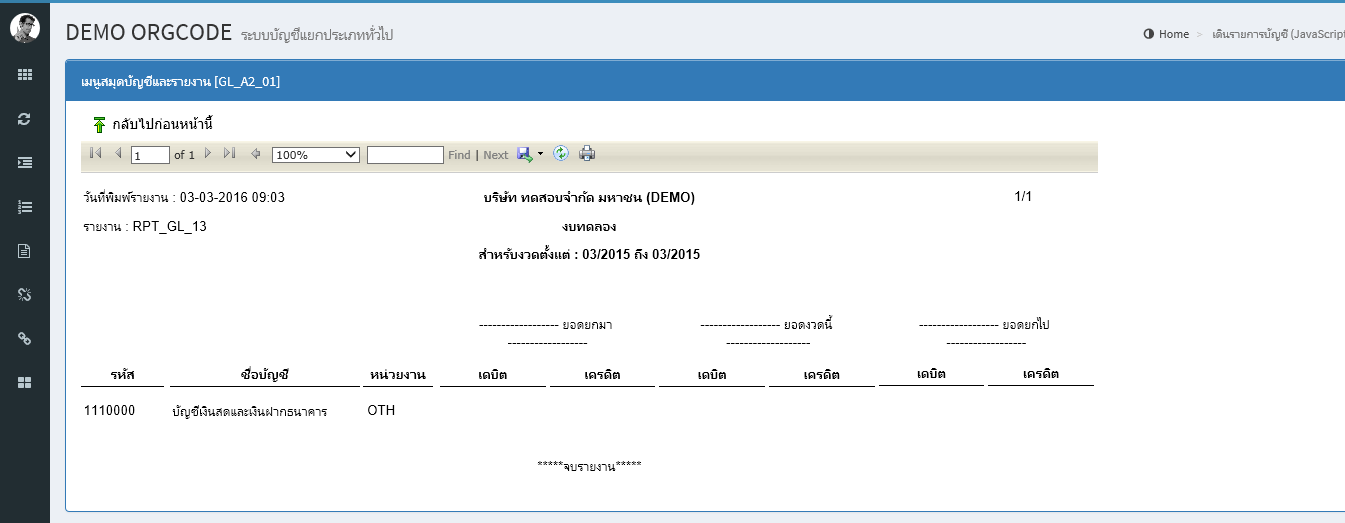Click the sidebar refresh arrows icon

[25, 118]
